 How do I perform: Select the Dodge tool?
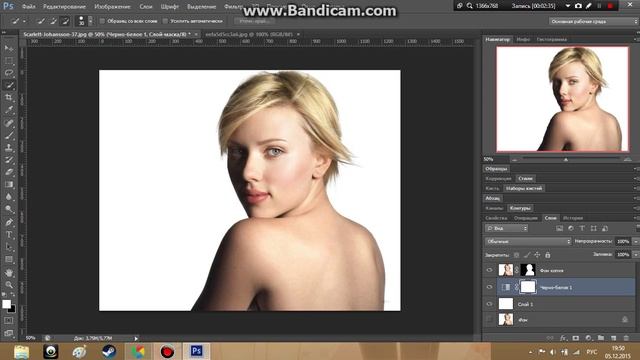[x=9, y=209]
